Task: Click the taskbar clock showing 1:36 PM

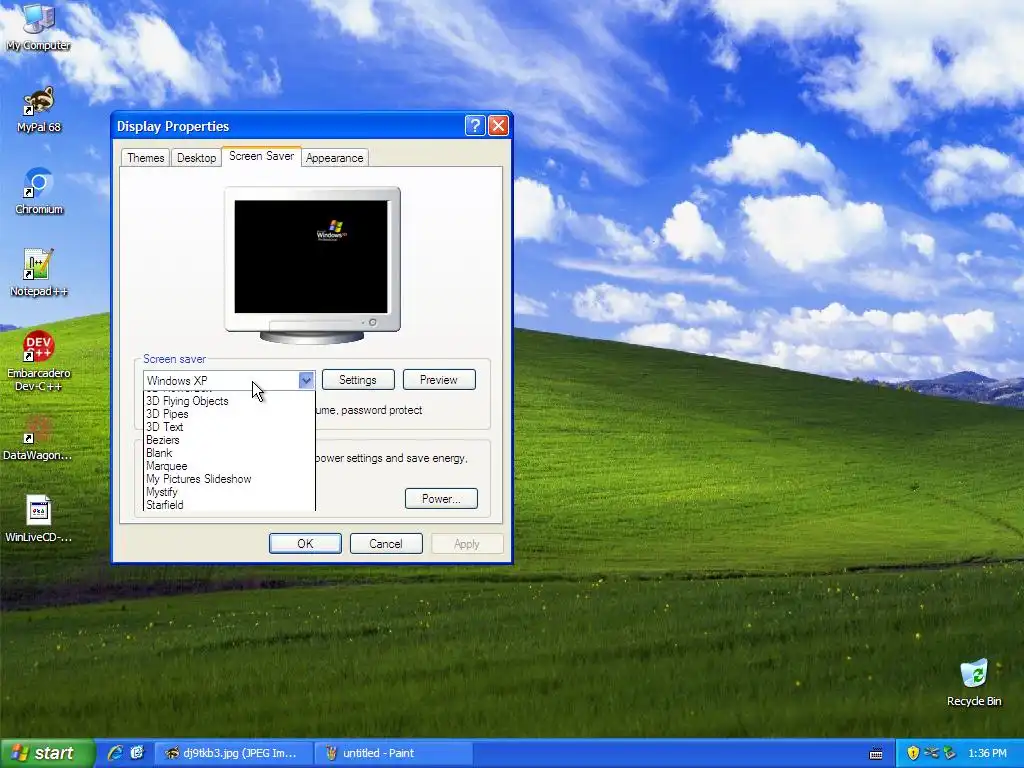Action: click(987, 753)
